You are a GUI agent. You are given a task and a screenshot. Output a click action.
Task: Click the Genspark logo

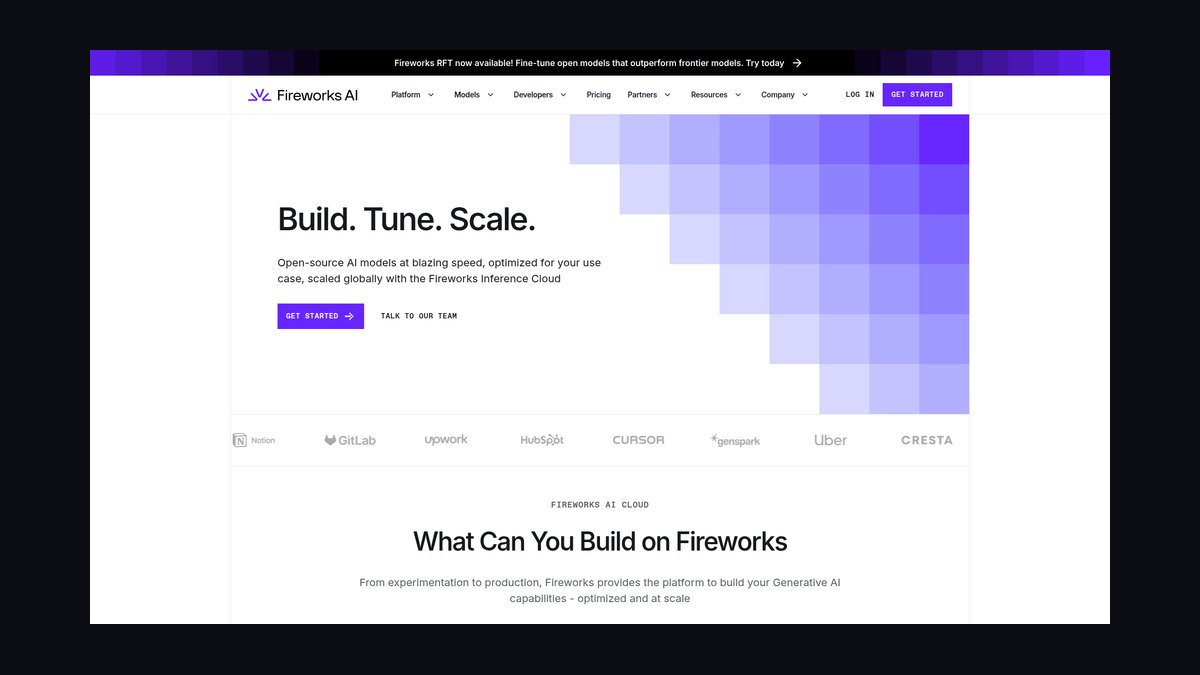click(735, 441)
